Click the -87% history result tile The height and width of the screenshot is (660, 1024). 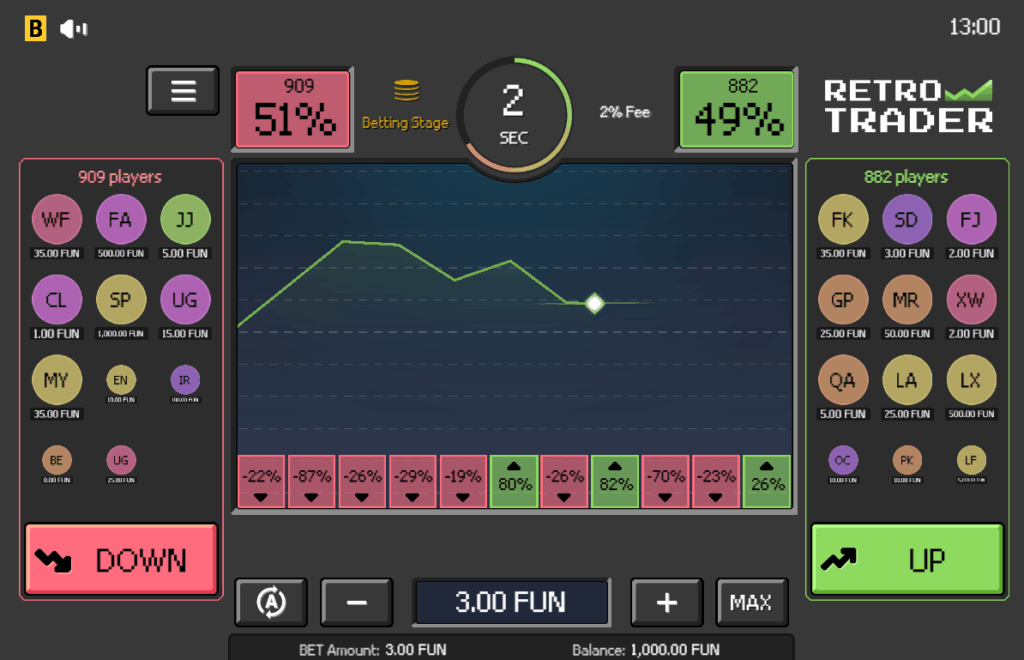(312, 482)
